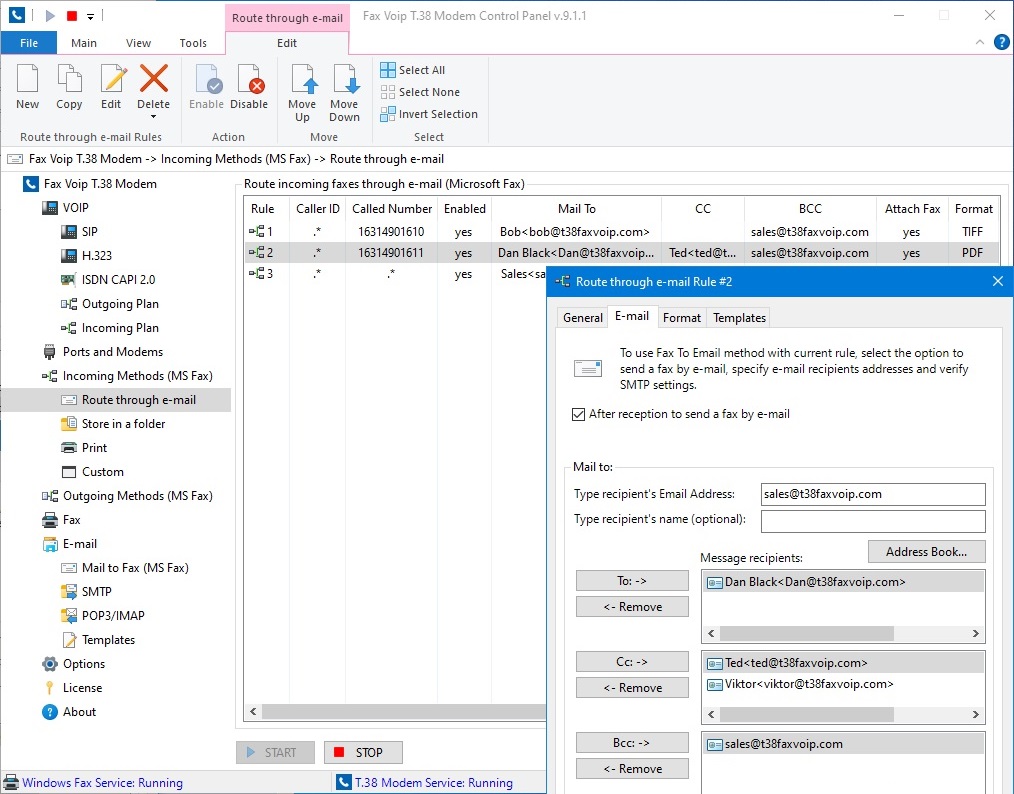Click the New rule icon
Image resolution: width=1014 pixels, height=794 pixels.
click(27, 78)
